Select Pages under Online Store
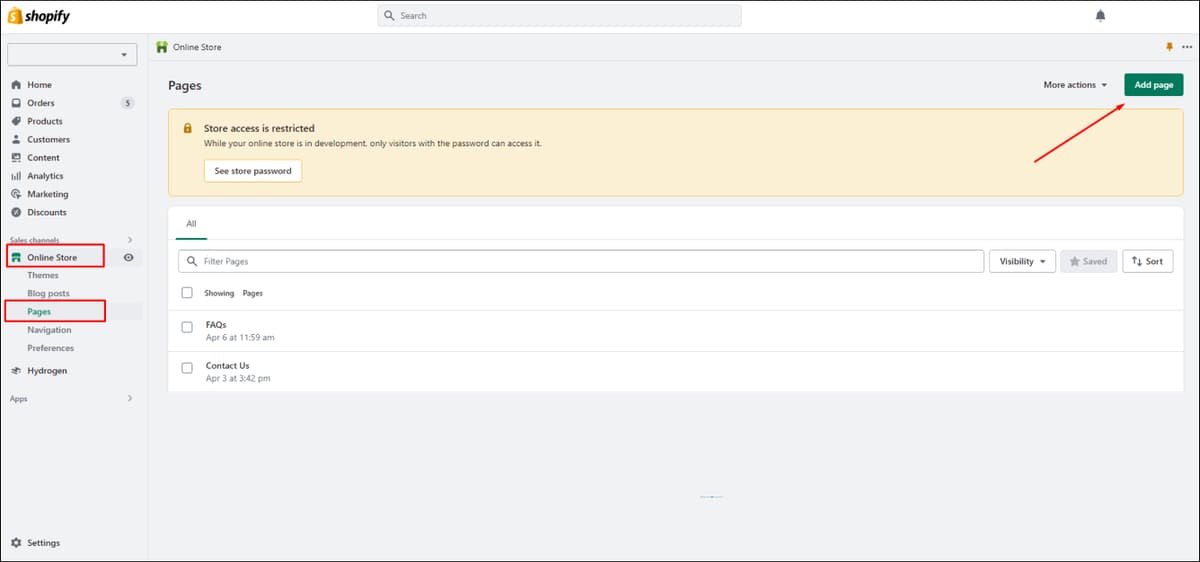The image size is (1200, 562). click(x=39, y=312)
